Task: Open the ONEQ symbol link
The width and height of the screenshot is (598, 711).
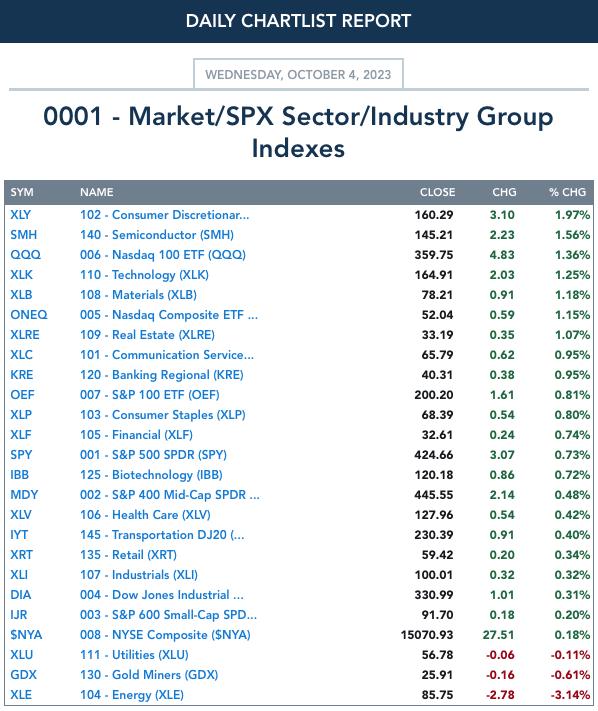Action: (29, 315)
